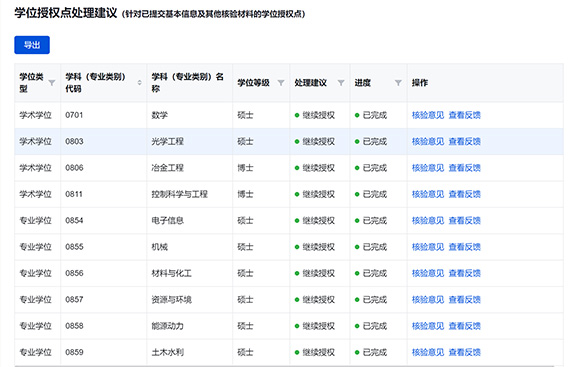
Task: Open 核验意见 for 机械 row
Action: (428, 247)
